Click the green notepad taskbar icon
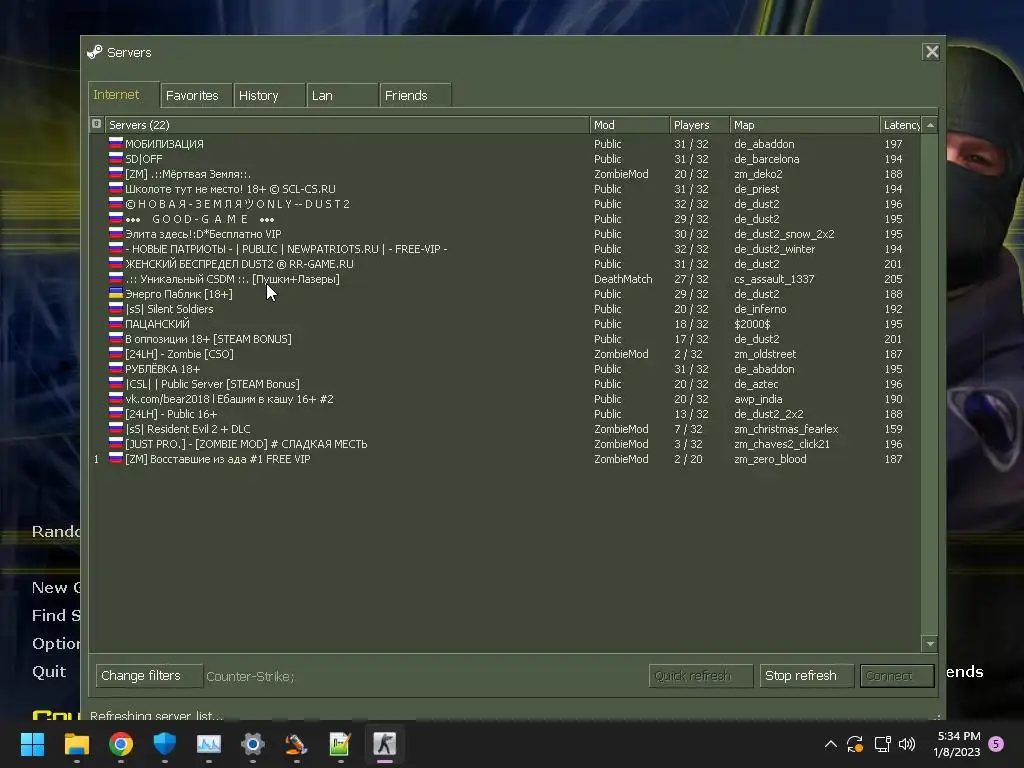 (340, 744)
